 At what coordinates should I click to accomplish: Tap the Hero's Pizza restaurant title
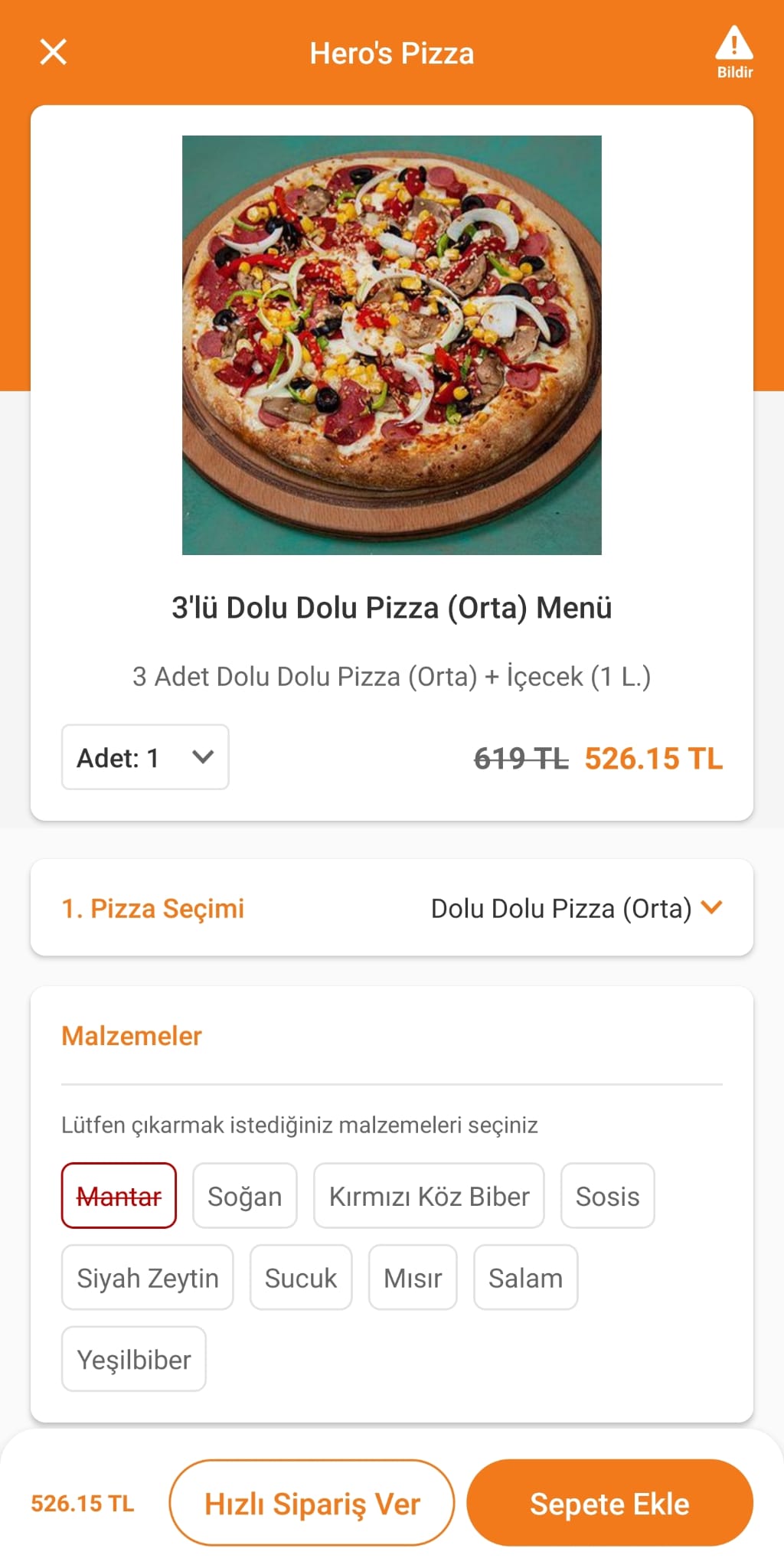tap(392, 54)
